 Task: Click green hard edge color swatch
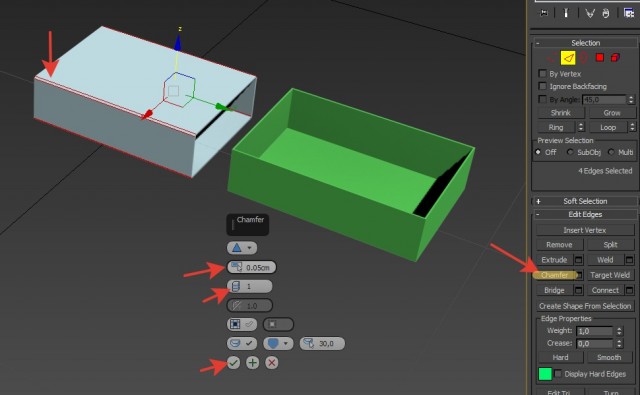coord(545,374)
